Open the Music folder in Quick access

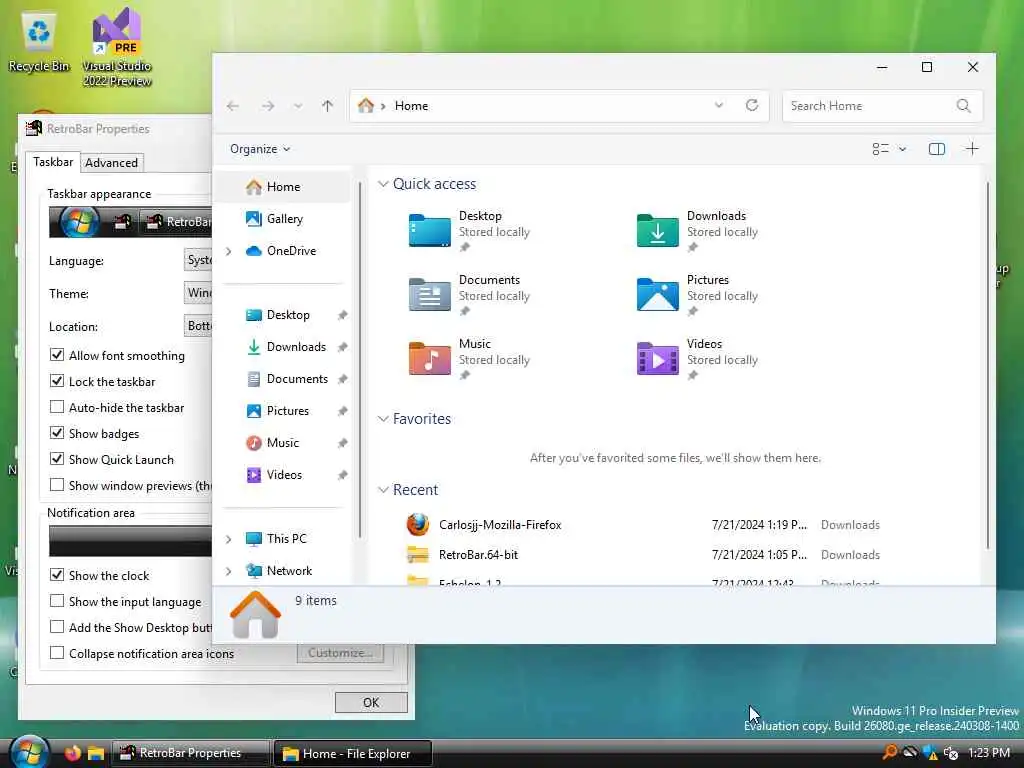point(469,359)
